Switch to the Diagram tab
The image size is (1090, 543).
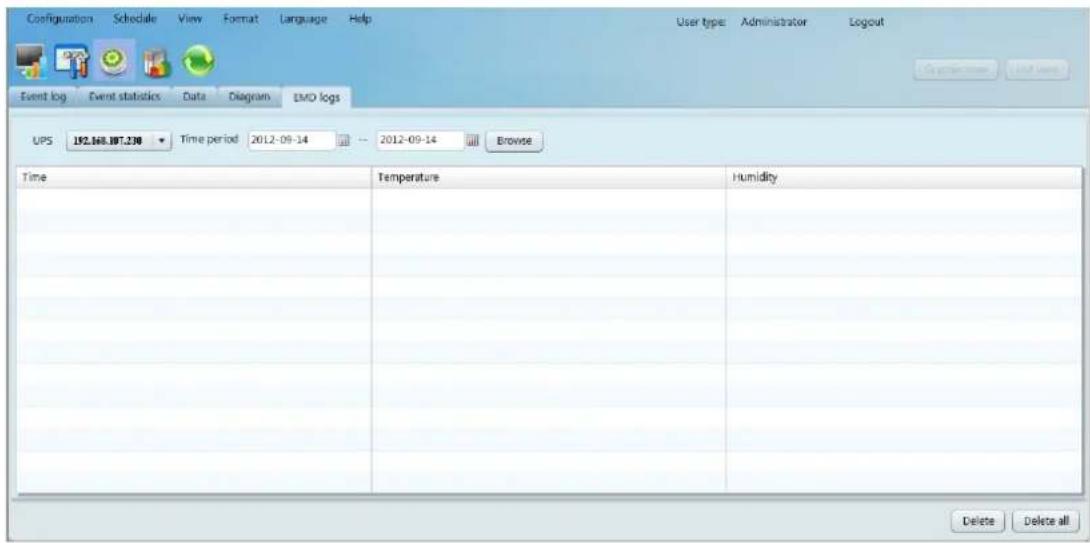pyautogui.click(x=249, y=97)
